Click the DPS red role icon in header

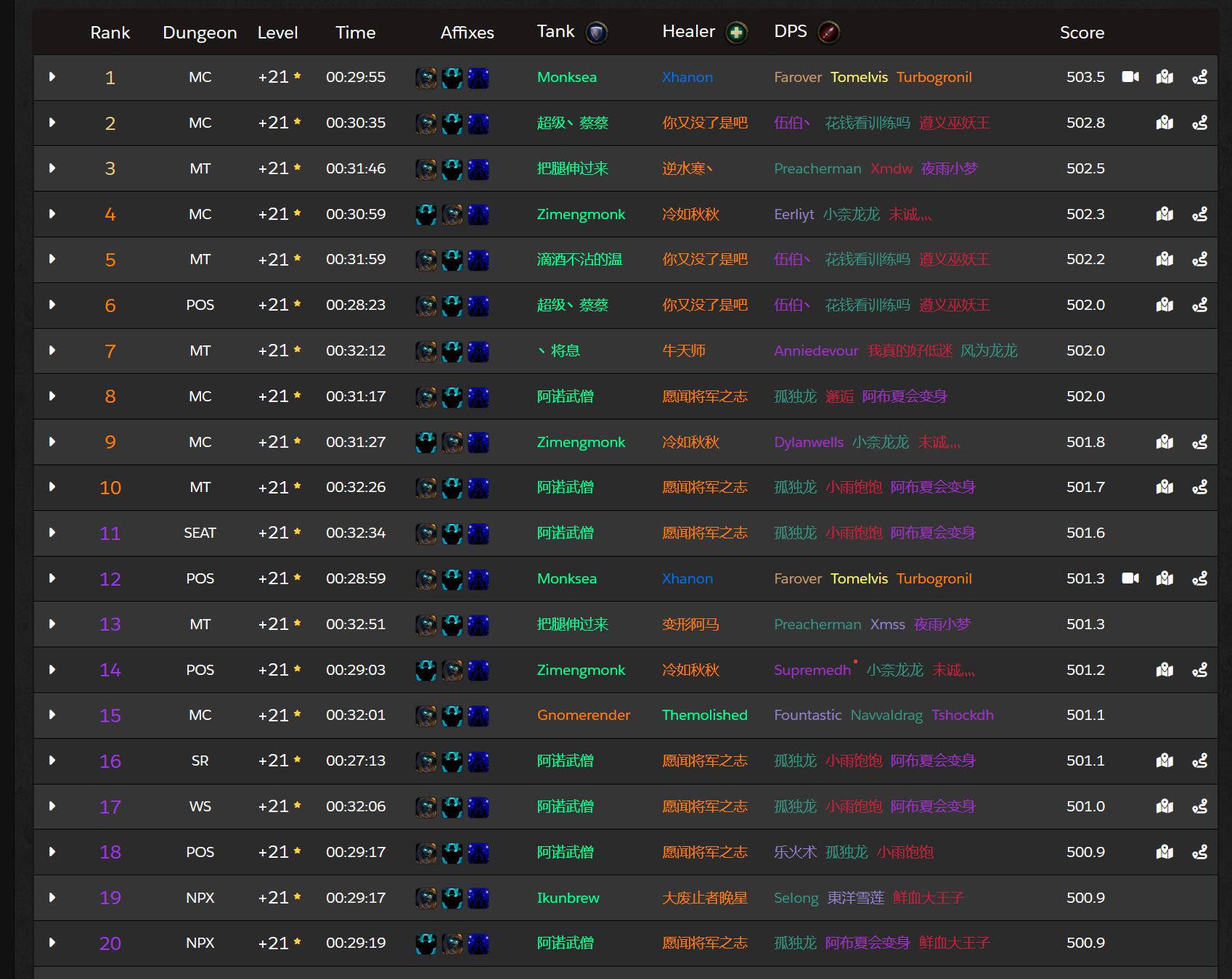829,33
